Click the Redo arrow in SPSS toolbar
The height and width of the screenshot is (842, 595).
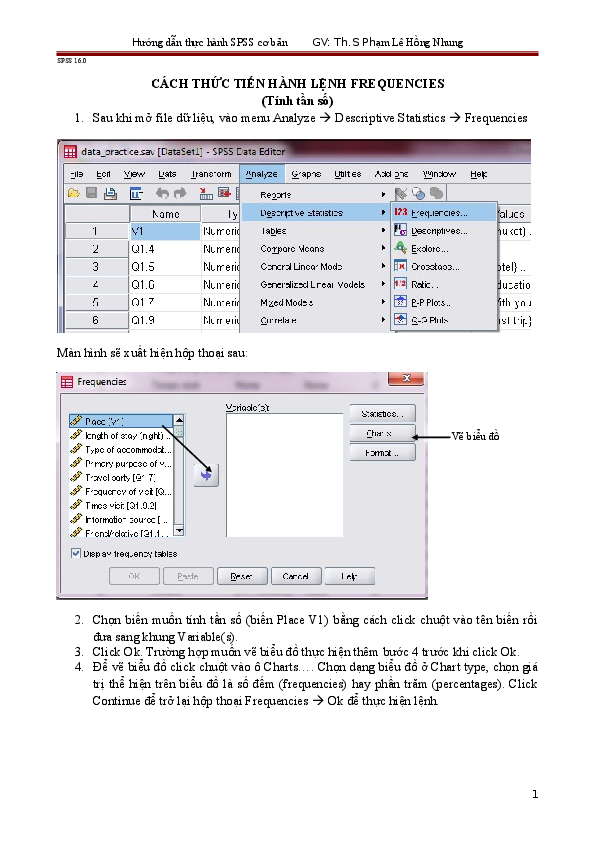pyautogui.click(x=180, y=193)
